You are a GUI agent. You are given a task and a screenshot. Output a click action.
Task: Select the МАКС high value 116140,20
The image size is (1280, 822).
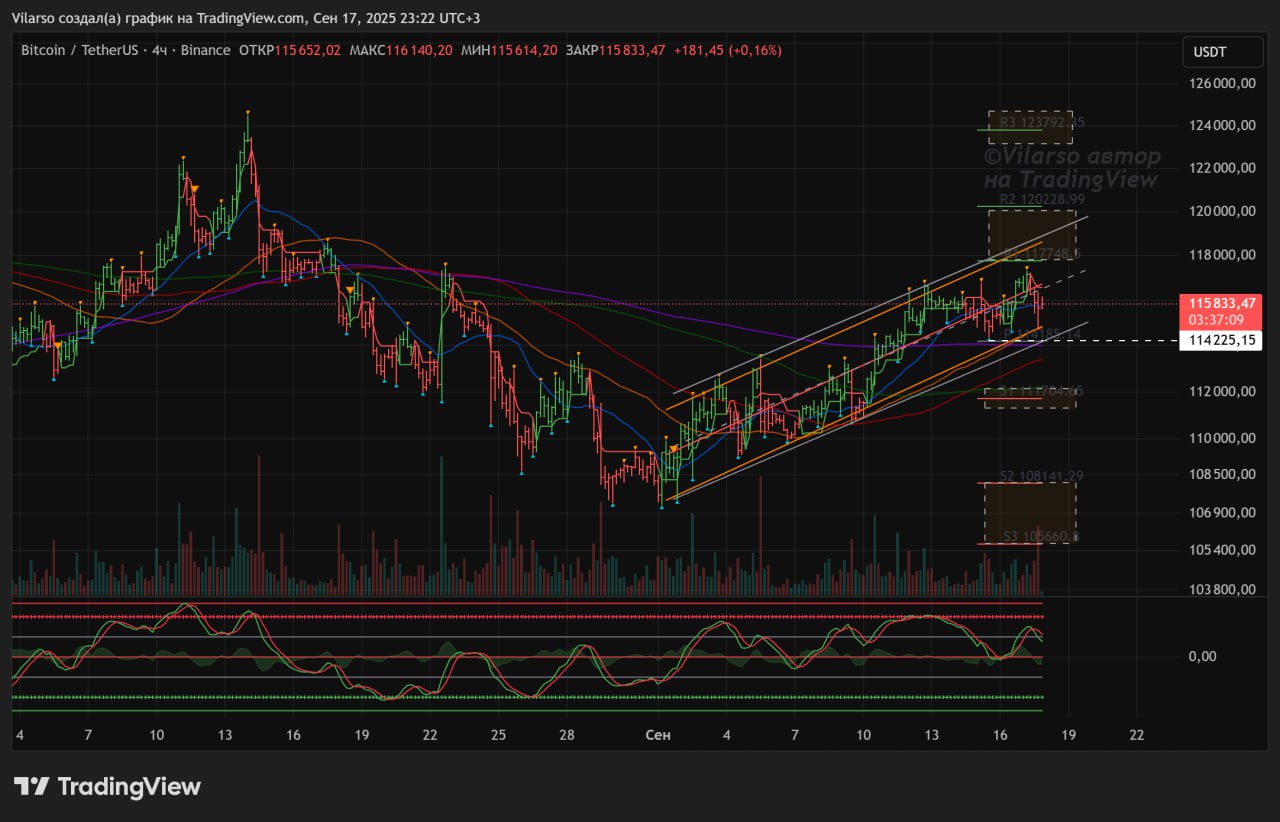tap(419, 50)
